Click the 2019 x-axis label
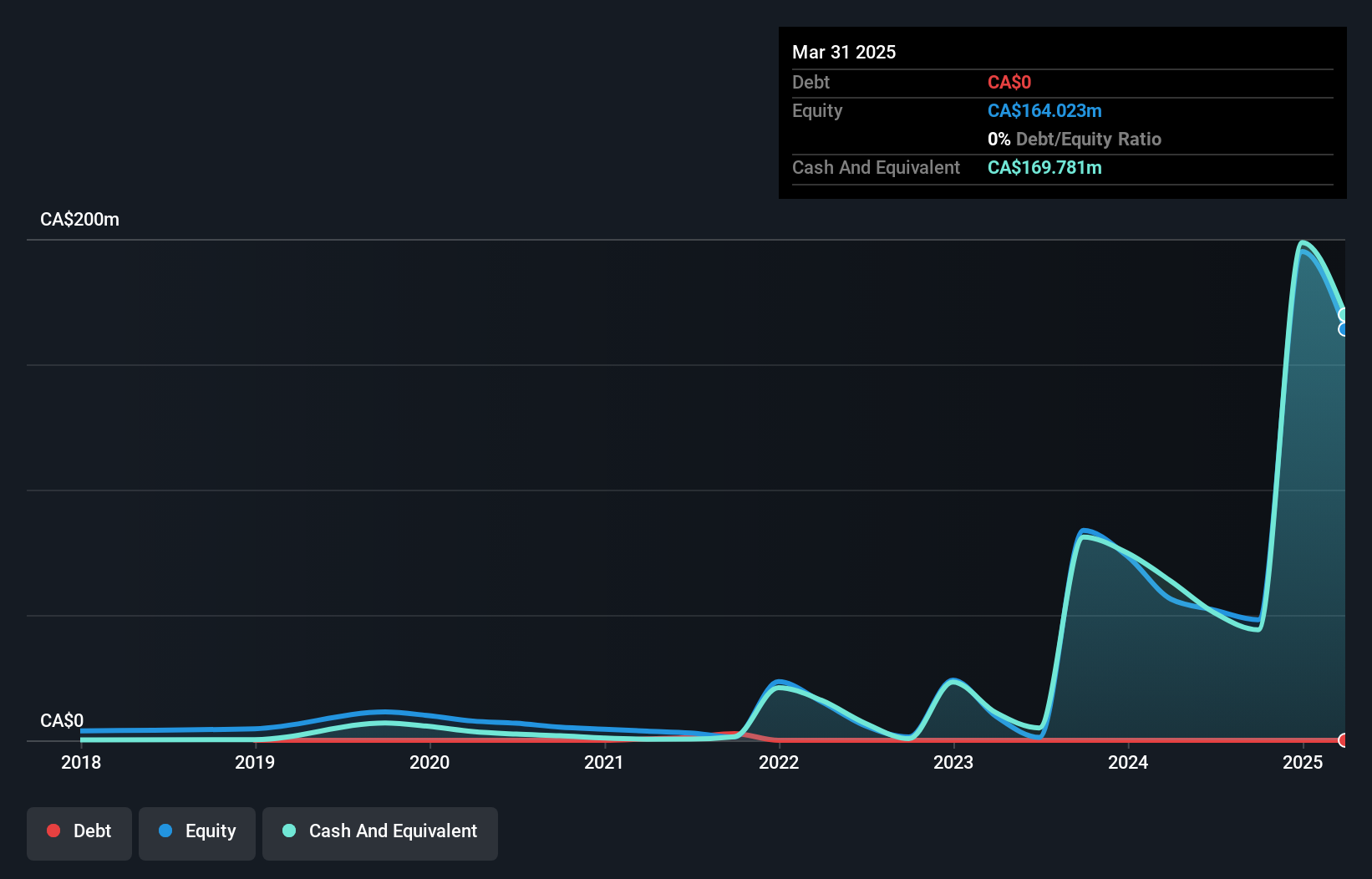 255,762
